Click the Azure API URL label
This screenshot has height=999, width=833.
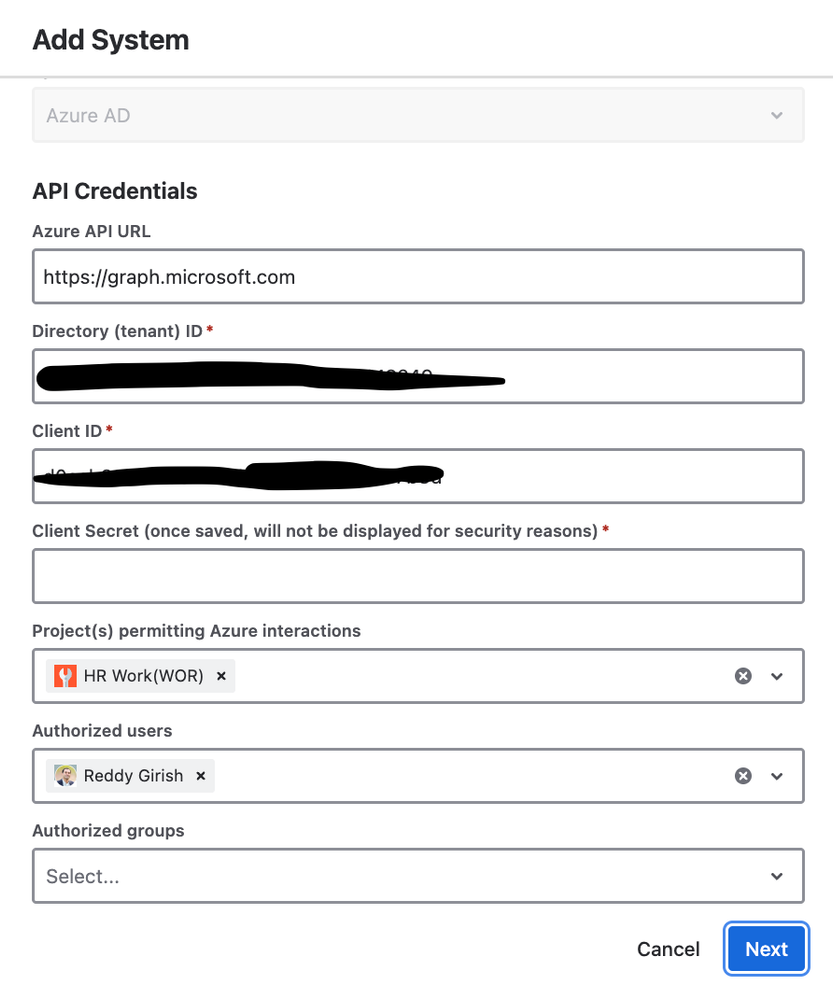click(x=92, y=231)
